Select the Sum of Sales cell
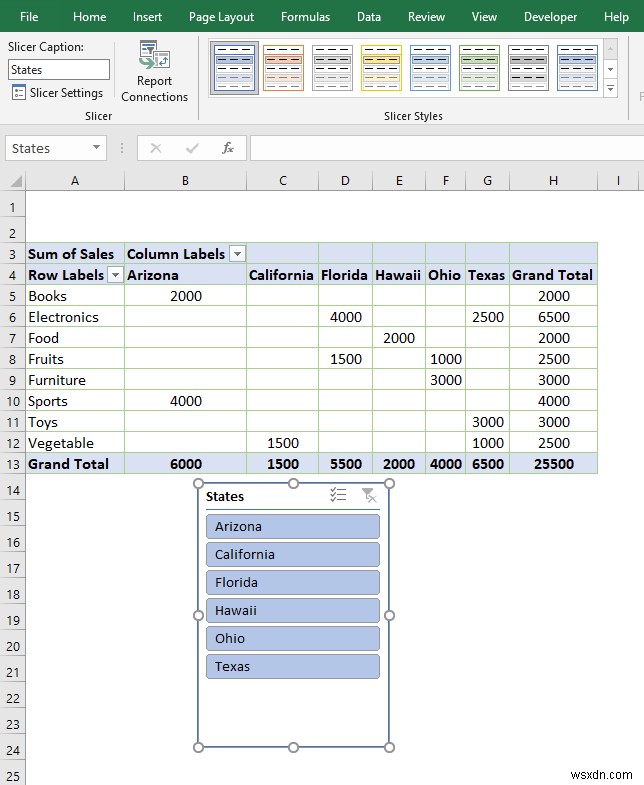This screenshot has height=785, width=644. (x=75, y=254)
